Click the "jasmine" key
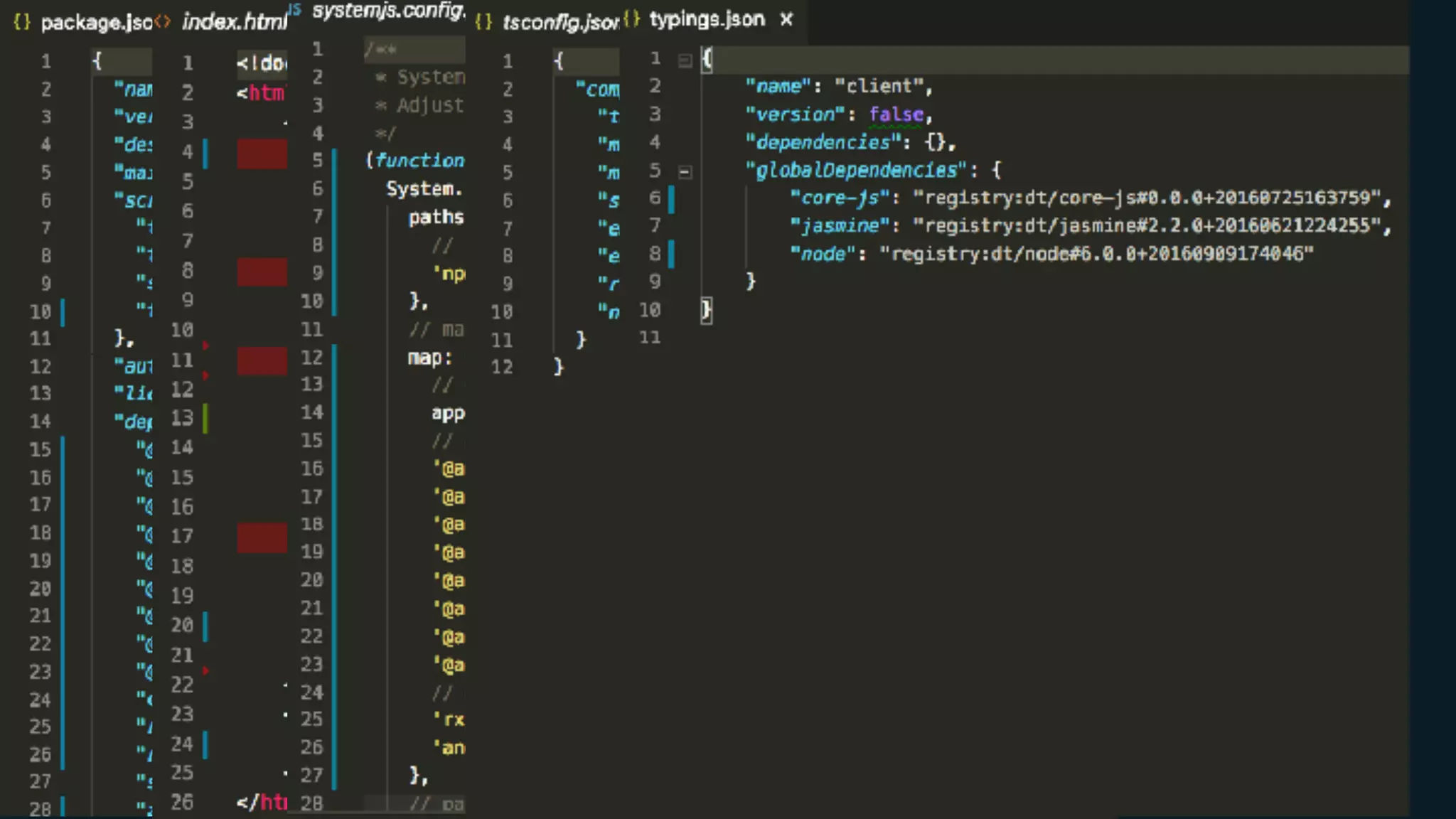 [840, 226]
